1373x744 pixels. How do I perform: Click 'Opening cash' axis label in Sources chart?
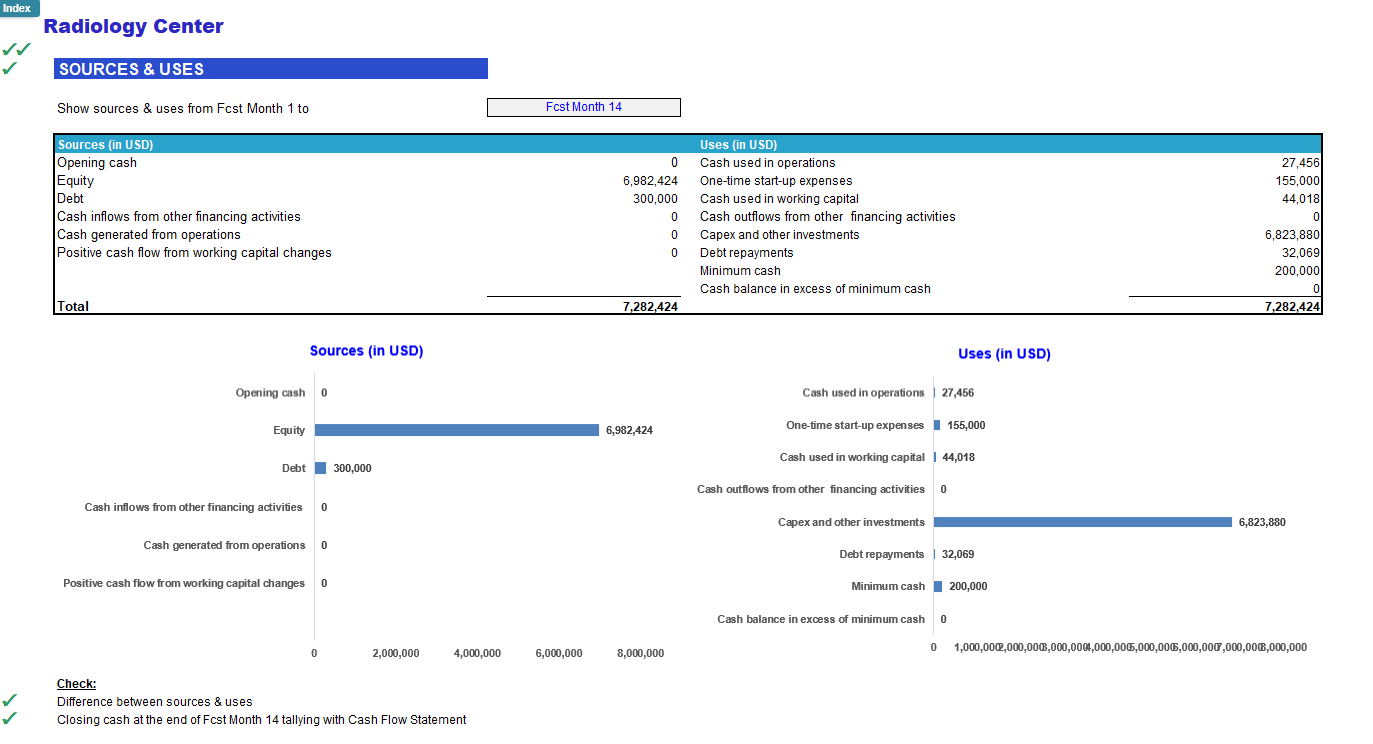coord(270,393)
